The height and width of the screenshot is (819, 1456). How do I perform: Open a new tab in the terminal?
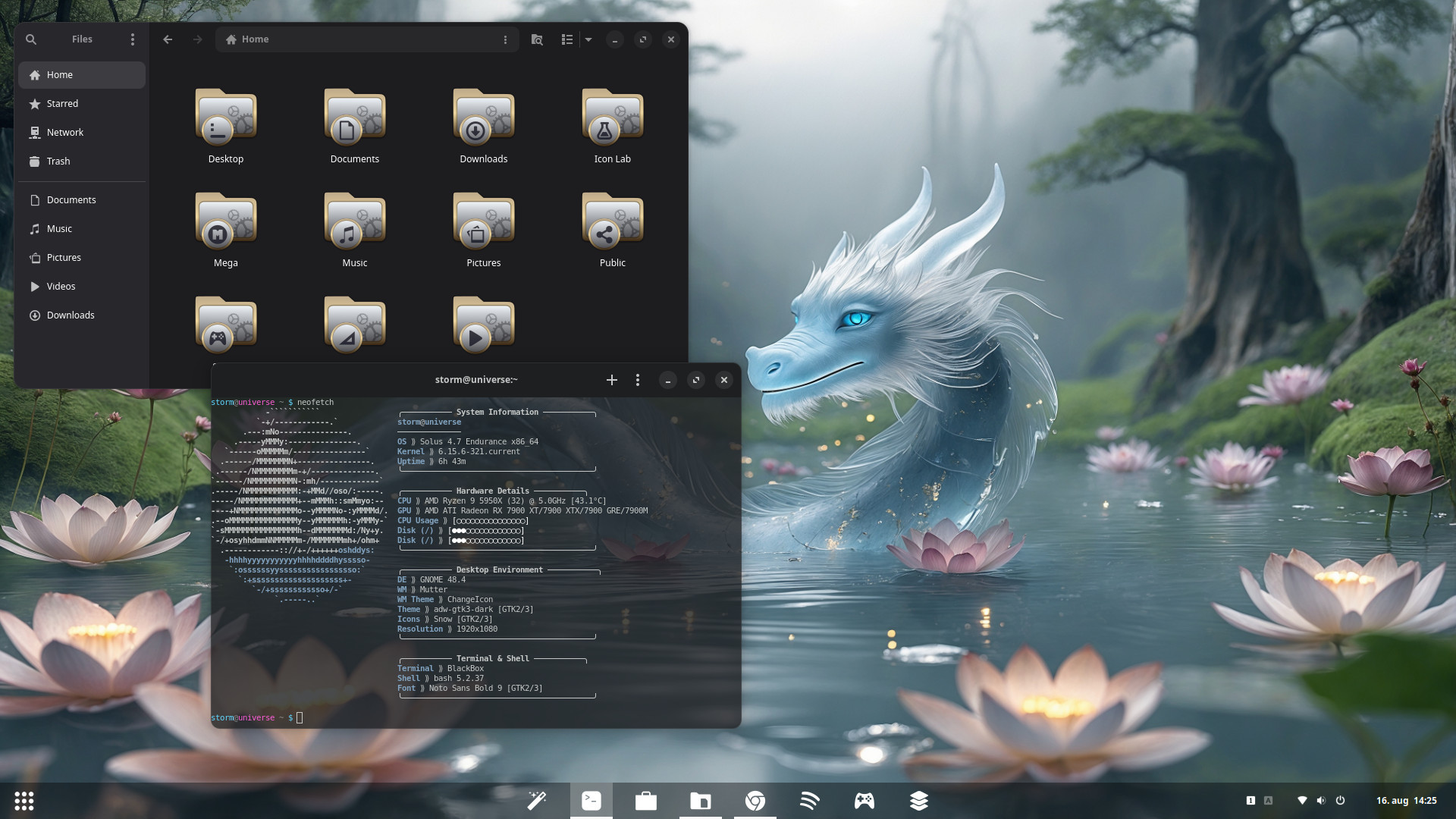coord(612,380)
